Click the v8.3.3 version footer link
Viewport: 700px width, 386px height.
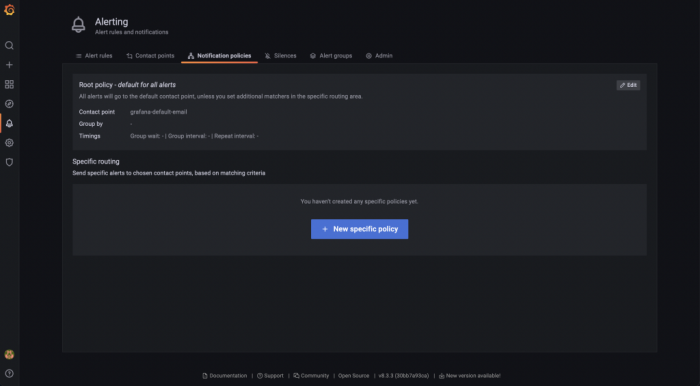tap(404, 376)
